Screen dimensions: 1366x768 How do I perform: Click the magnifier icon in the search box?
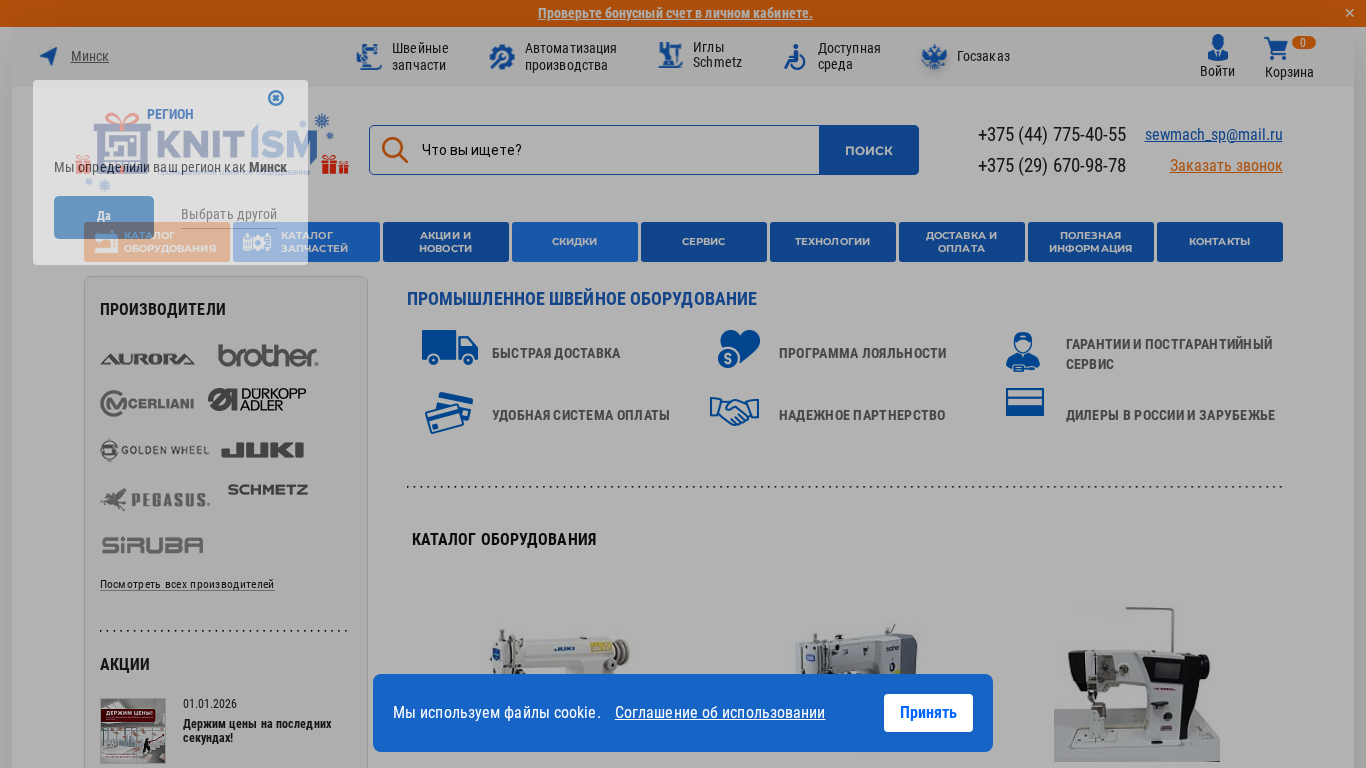click(x=395, y=150)
